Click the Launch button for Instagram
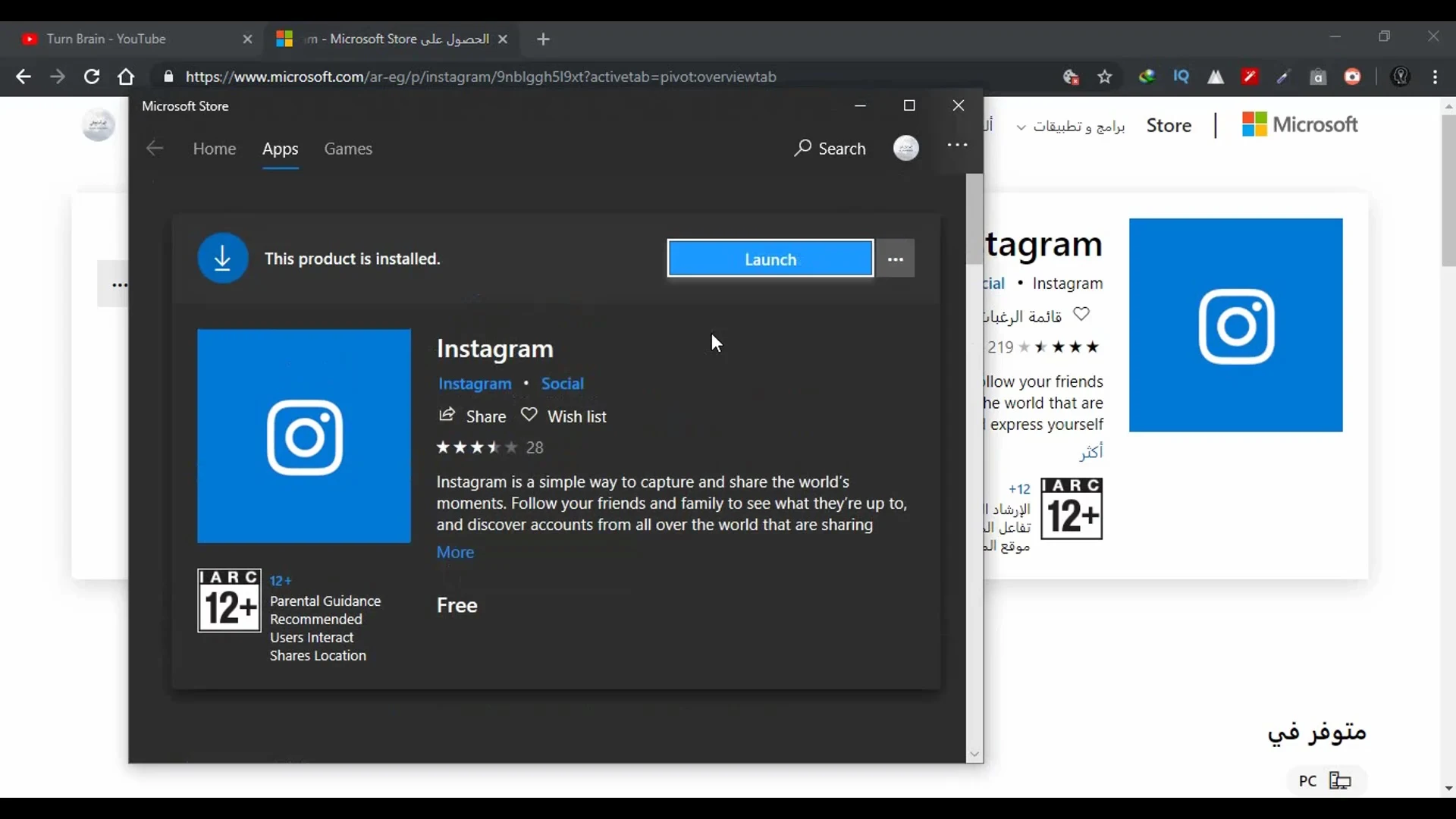Screen dimensions: 1456x819 tap(770, 259)
